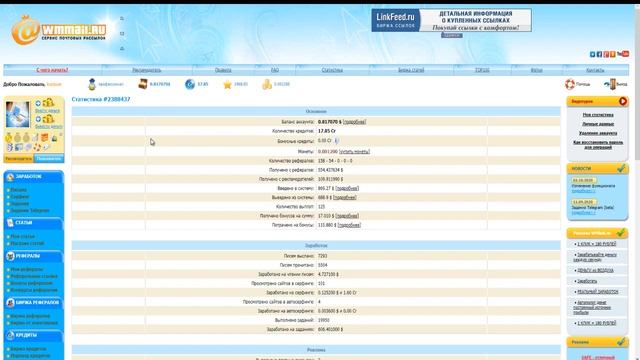Open 'РЕАЛЬНЫЙ ЗАРАБОТОК' ad link
This screenshot has height=360, width=640.
click(x=598, y=292)
